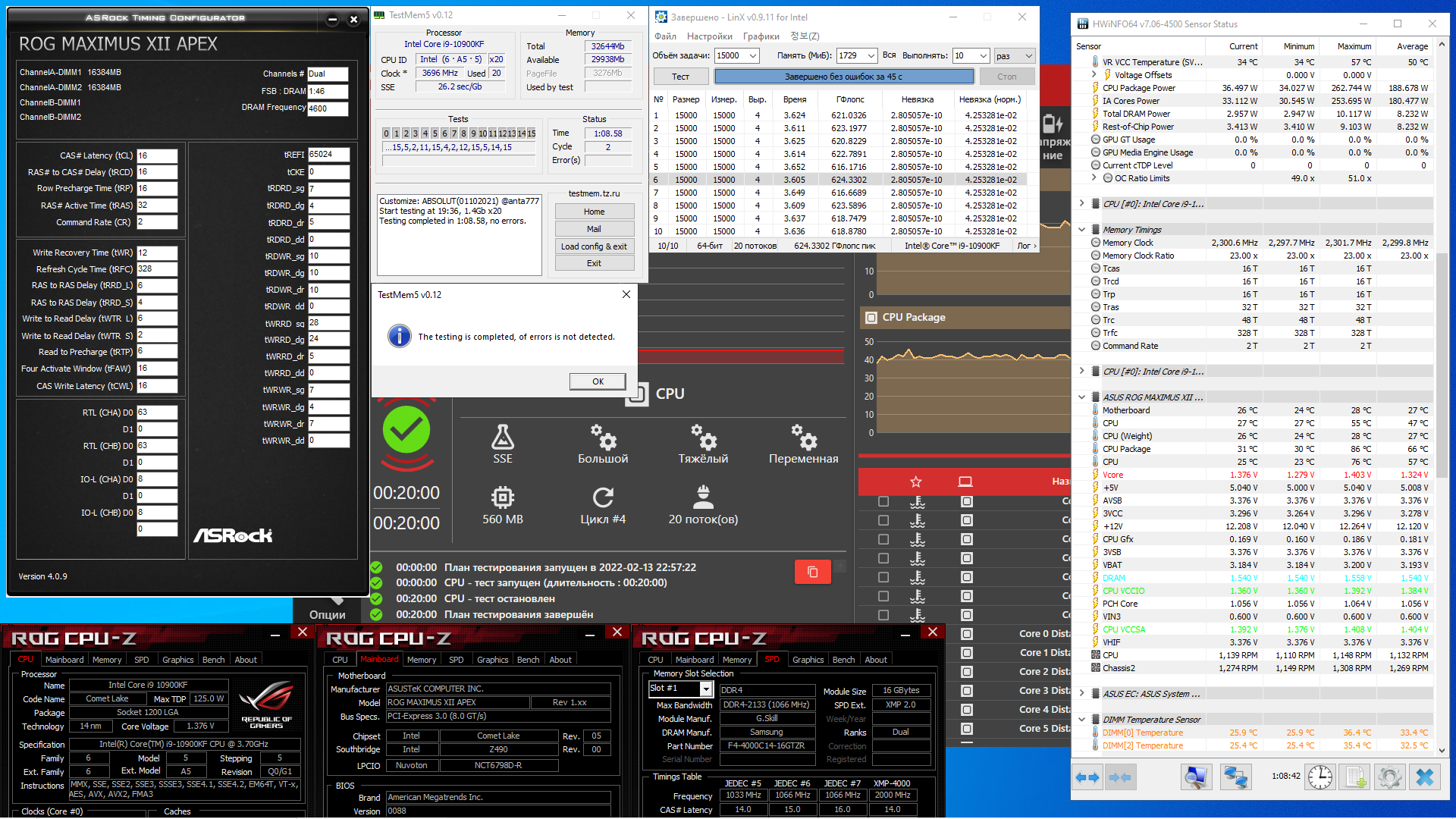1456x819 pixels.
Task: Click the favorites star column header
Action: [915, 482]
